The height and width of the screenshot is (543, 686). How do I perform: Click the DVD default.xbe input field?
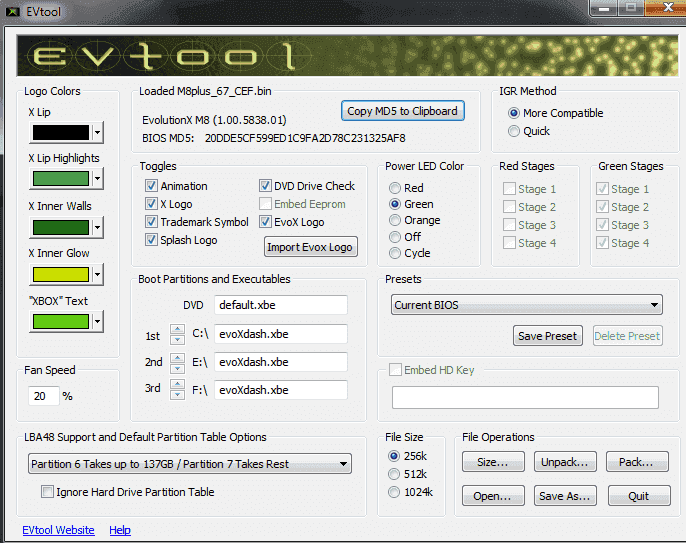click(x=281, y=305)
